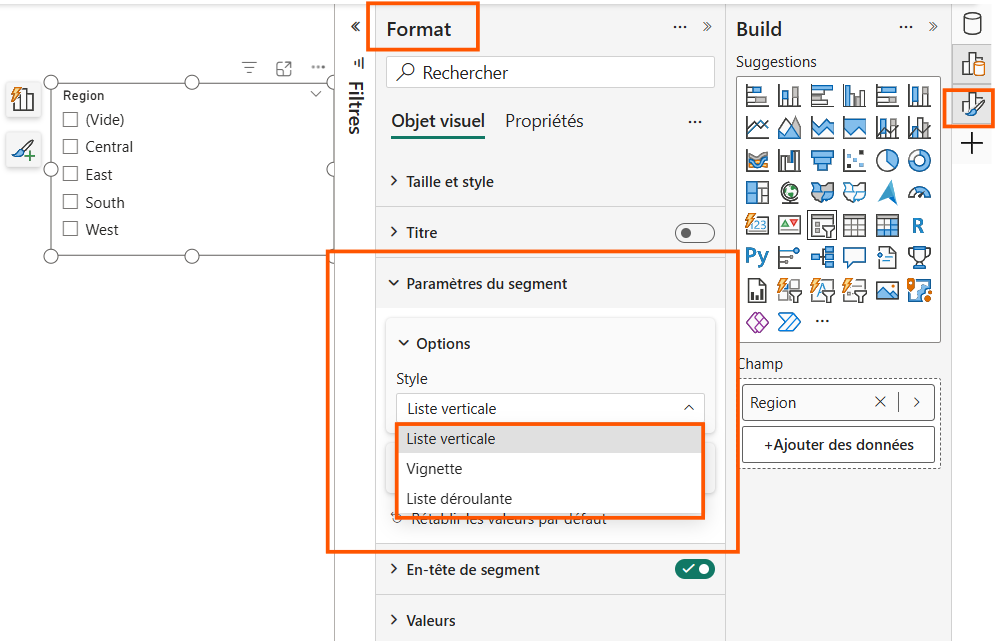Pick the R script visual icon
Screen dimensions: 995x641
pyautogui.click(x=918, y=225)
